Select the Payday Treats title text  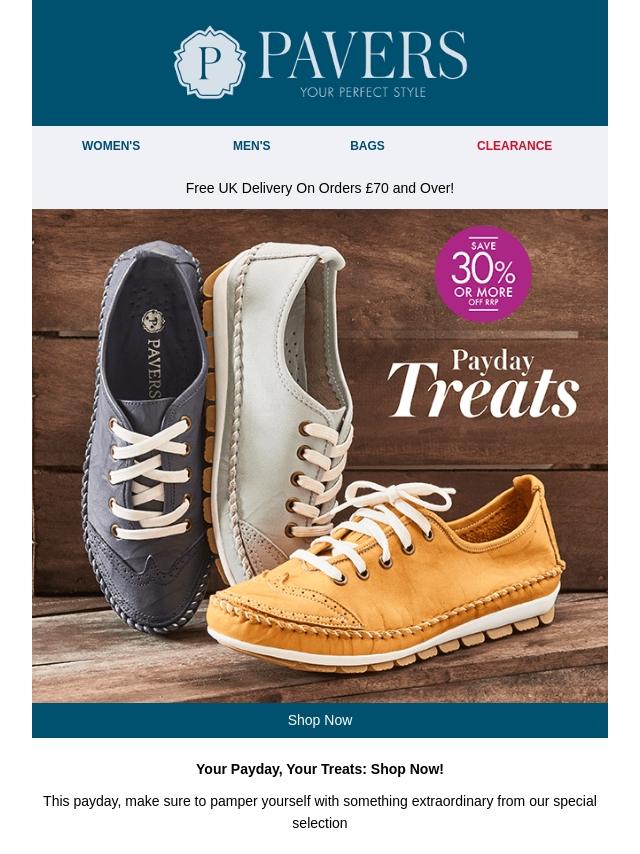pyautogui.click(x=483, y=384)
